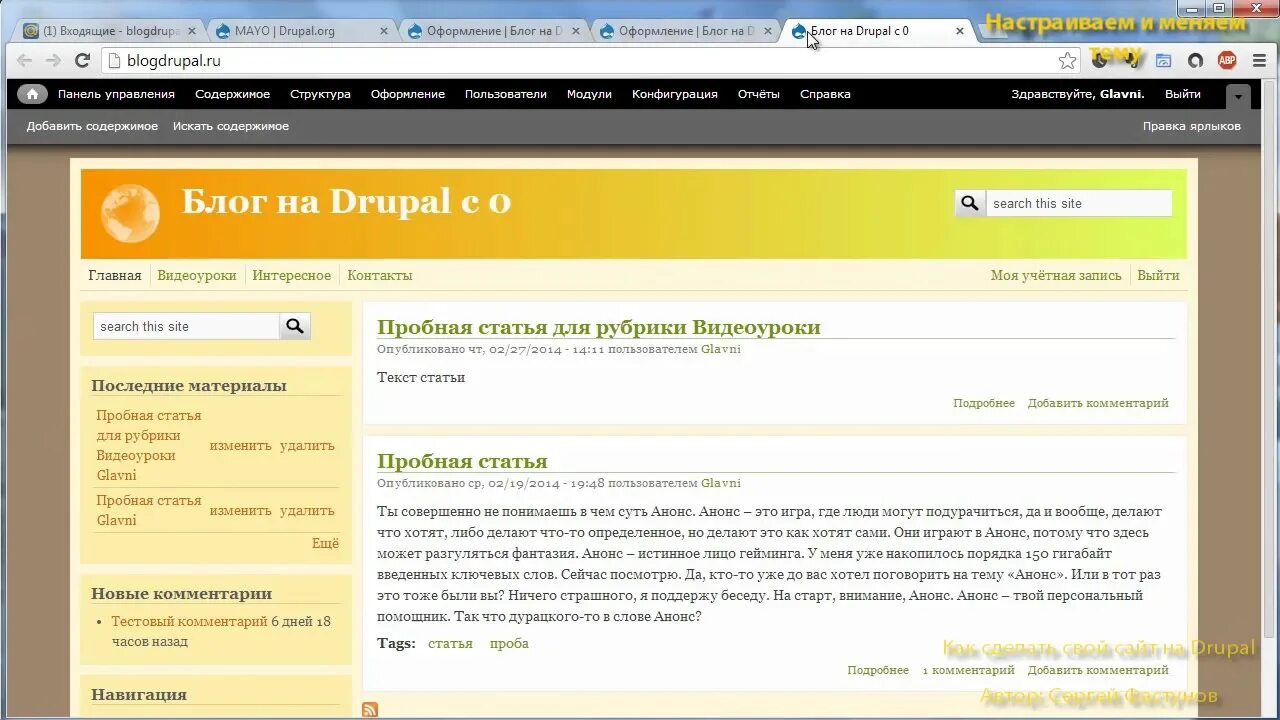Click удалить for Видеоуроки article in sidebar

[307, 445]
